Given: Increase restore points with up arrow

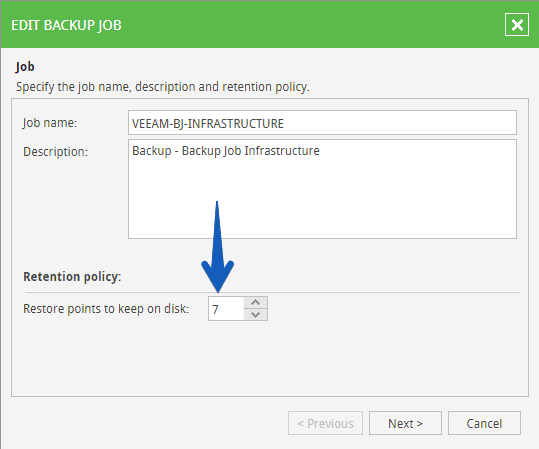Looking at the screenshot, I should click(x=255, y=303).
